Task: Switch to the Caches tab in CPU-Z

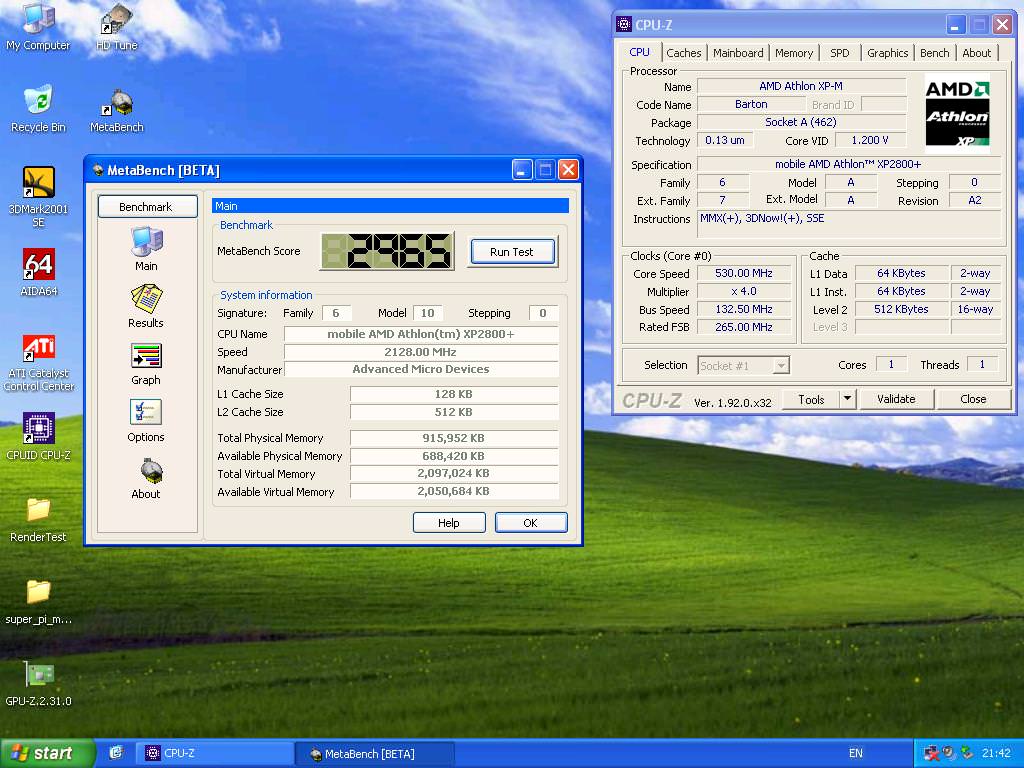Action: (684, 53)
